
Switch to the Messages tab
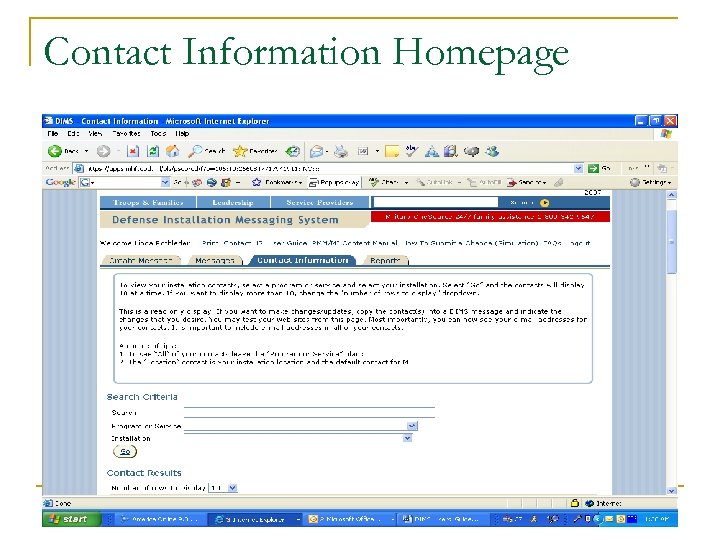[215, 260]
